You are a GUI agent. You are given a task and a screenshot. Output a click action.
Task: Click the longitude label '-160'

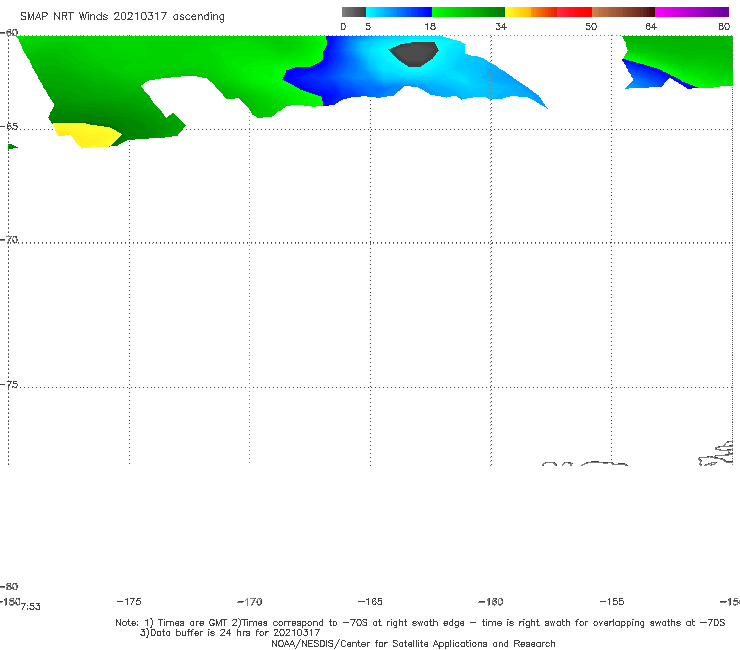coord(491,601)
